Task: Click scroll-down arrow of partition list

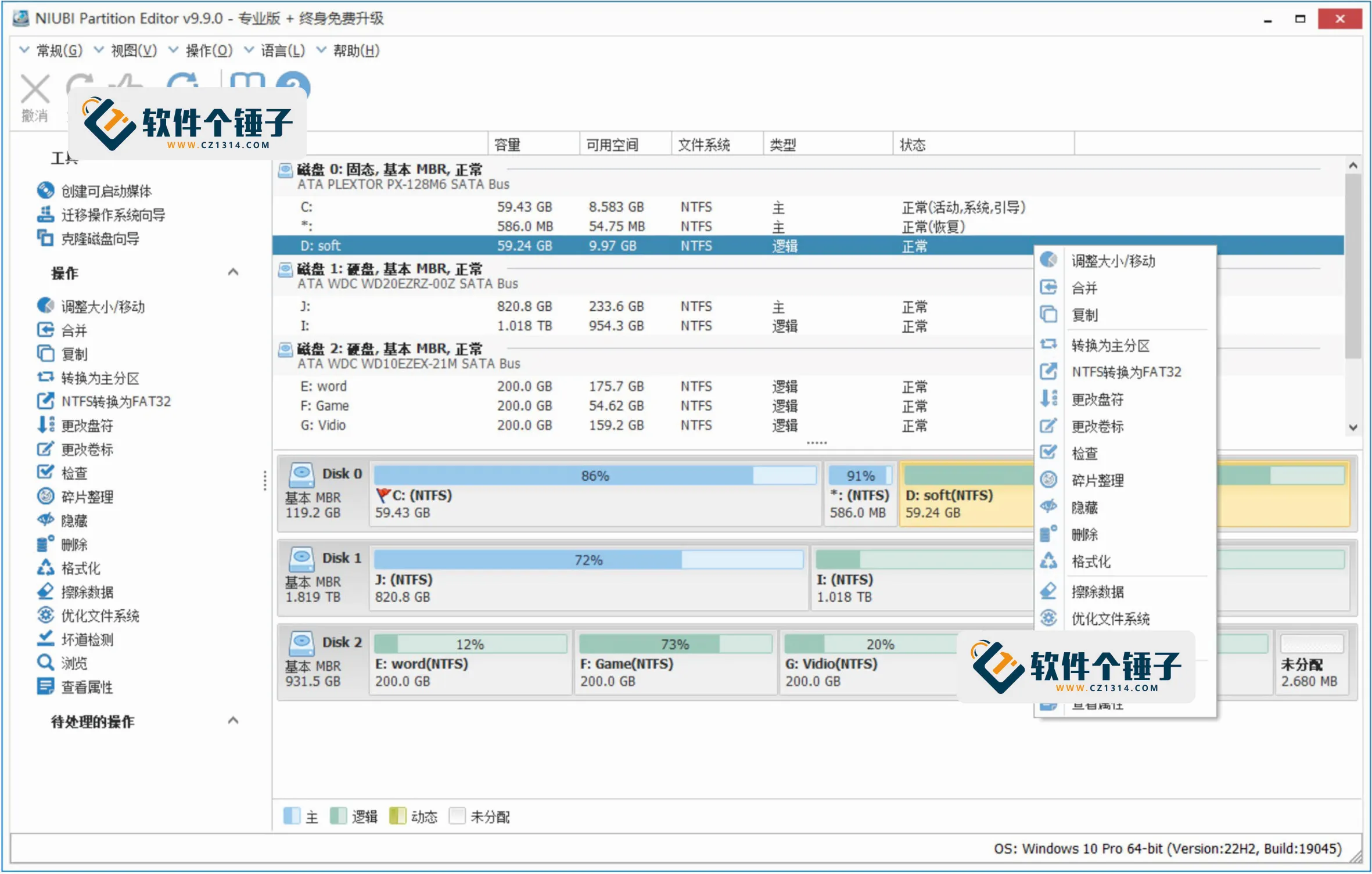Action: [1353, 428]
